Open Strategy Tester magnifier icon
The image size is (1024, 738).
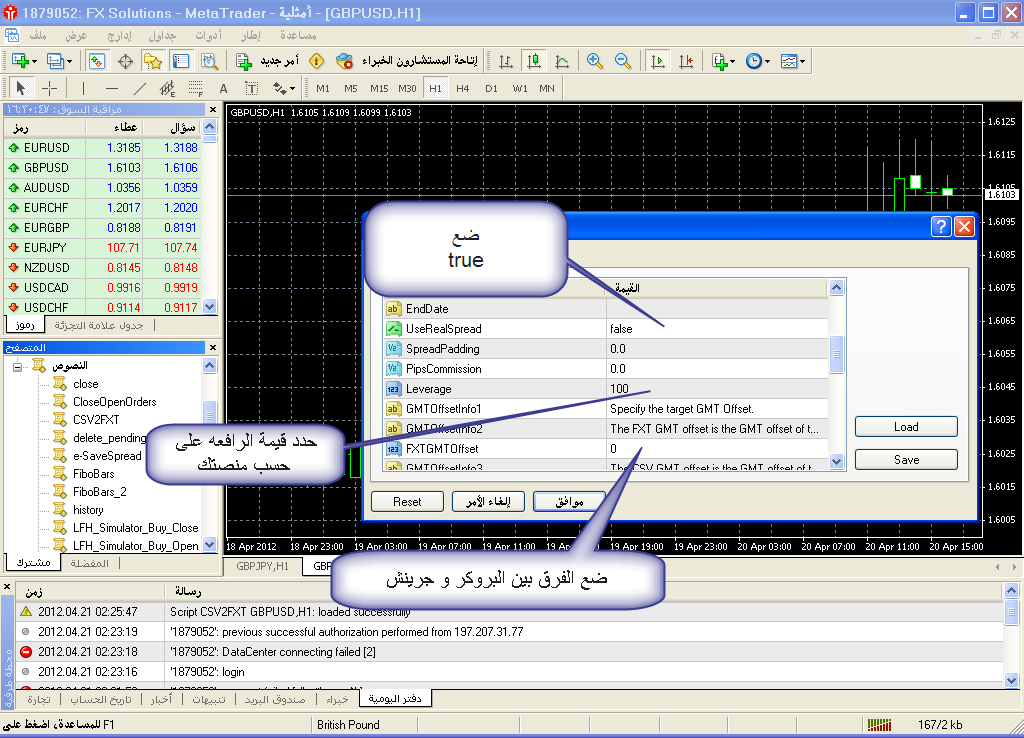[209, 61]
